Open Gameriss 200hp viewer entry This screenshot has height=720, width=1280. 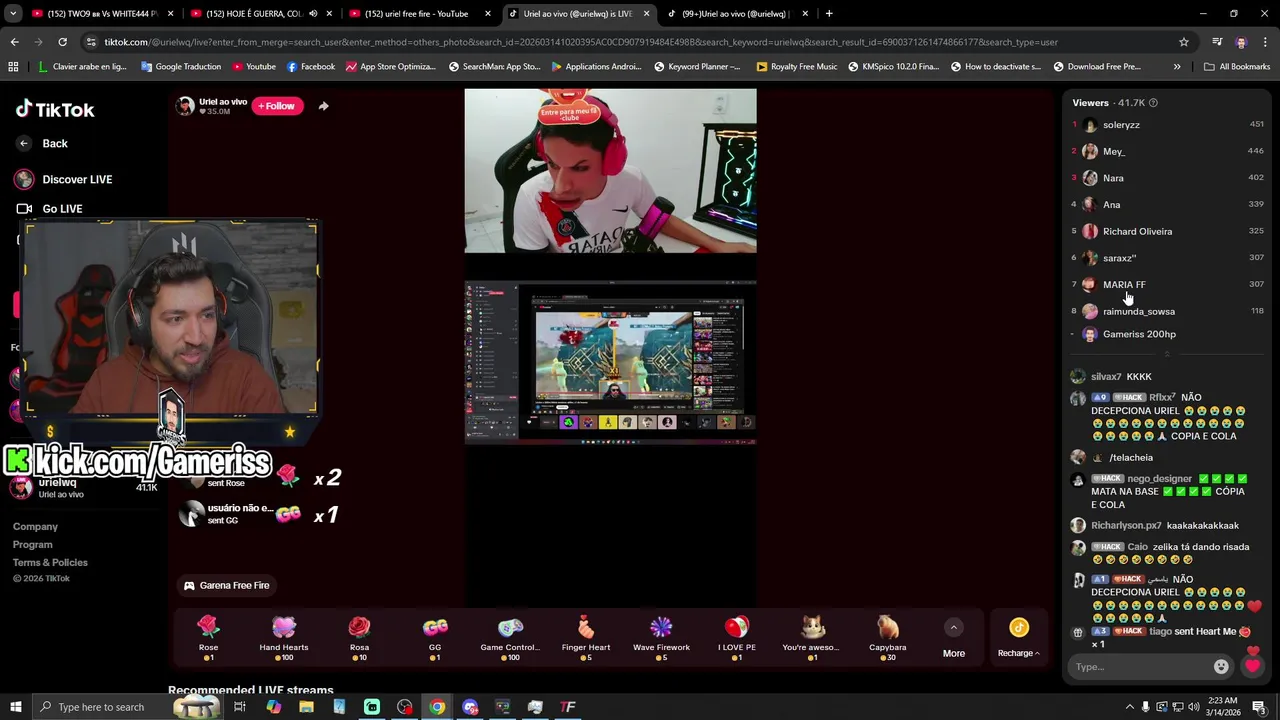(x=1167, y=334)
